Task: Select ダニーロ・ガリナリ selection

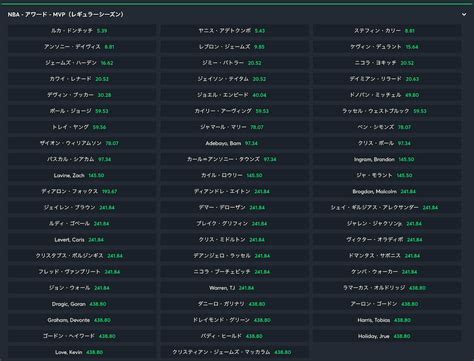Action: click(234, 304)
